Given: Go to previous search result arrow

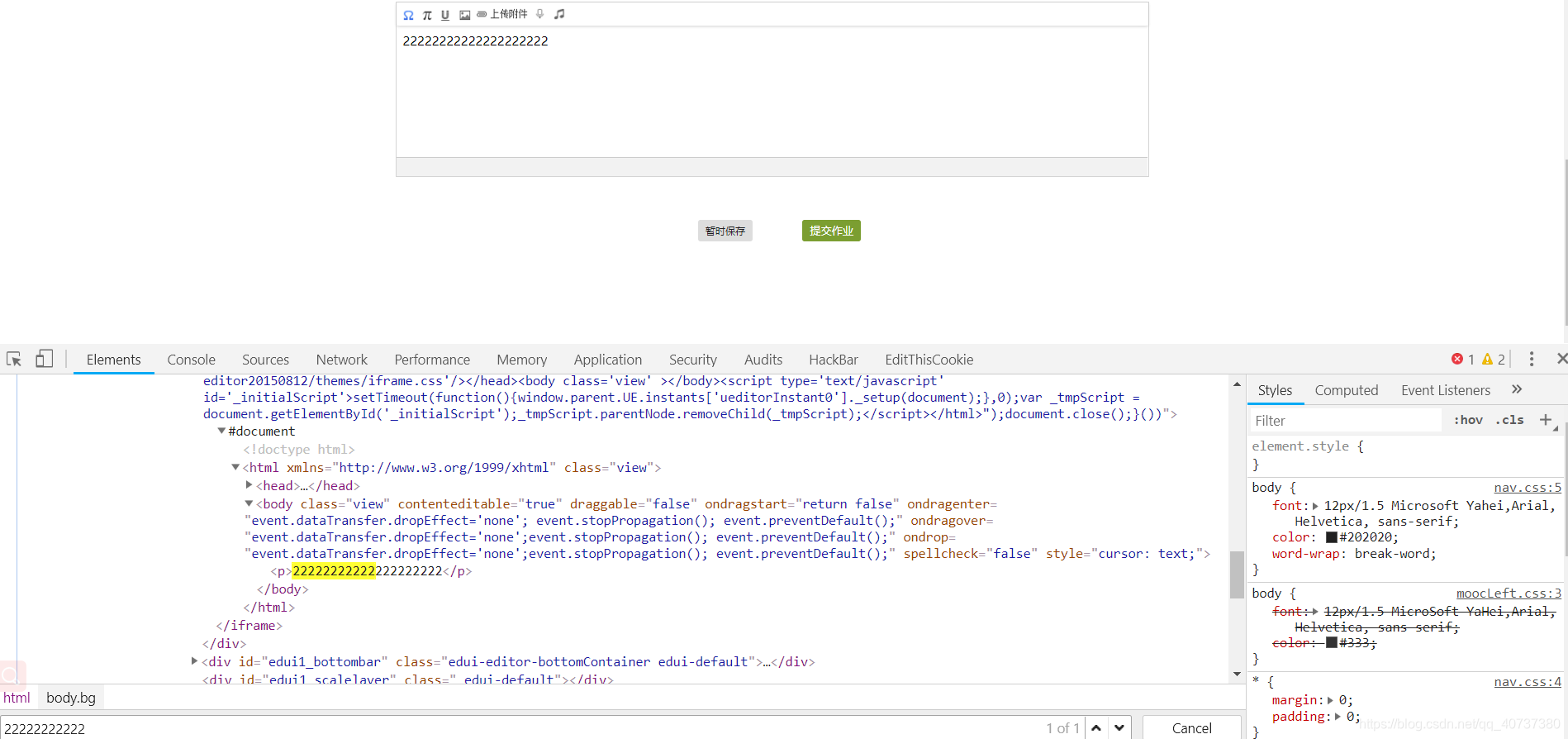Looking at the screenshot, I should point(1096,728).
